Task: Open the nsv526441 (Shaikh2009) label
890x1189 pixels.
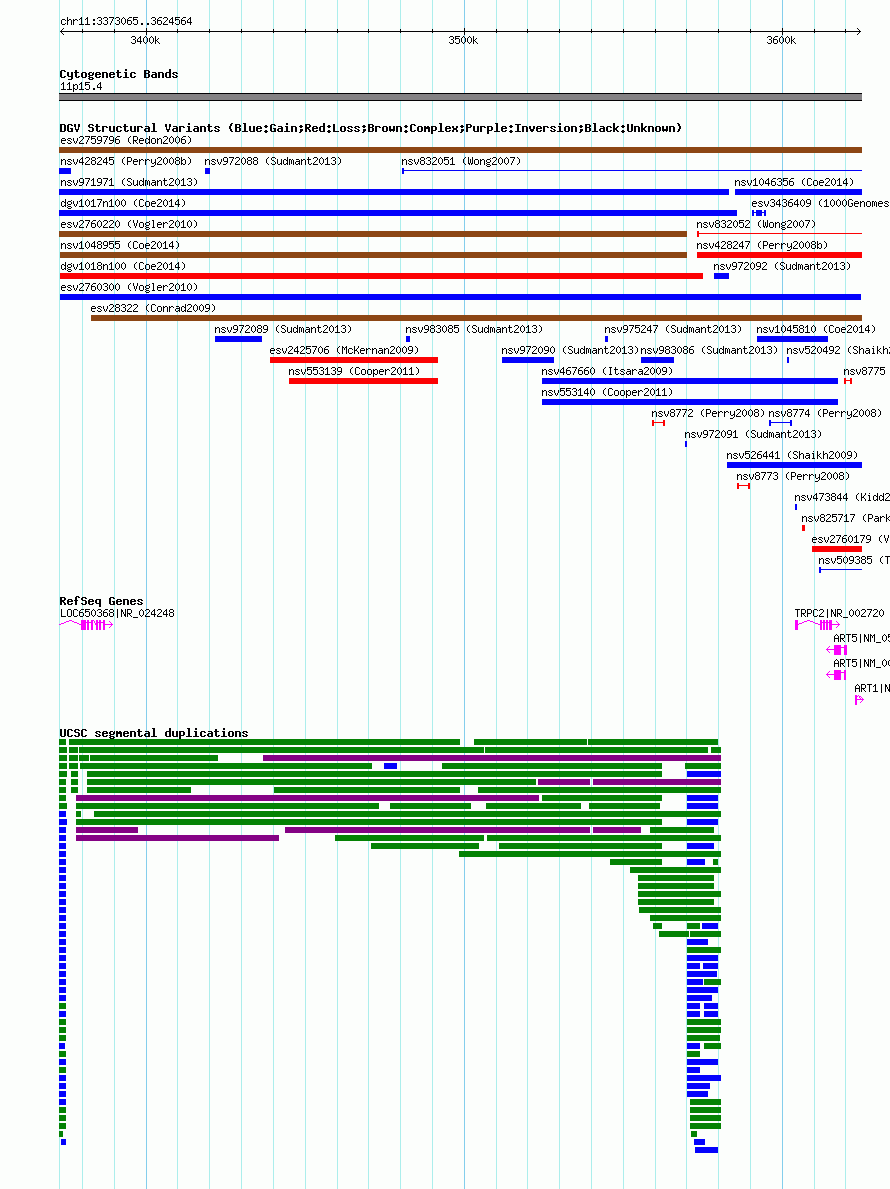Action: click(x=792, y=456)
